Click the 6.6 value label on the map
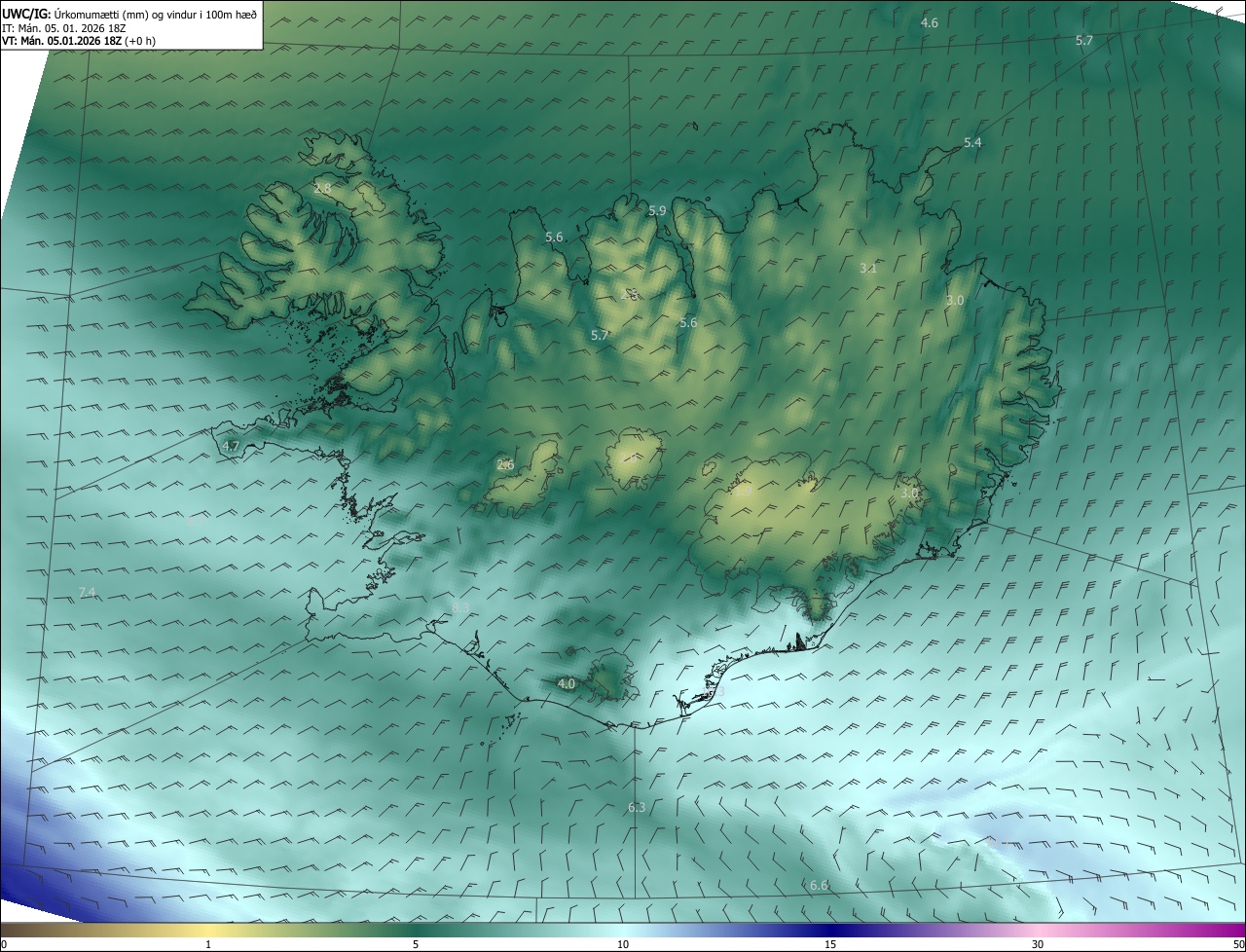 [x=819, y=885]
